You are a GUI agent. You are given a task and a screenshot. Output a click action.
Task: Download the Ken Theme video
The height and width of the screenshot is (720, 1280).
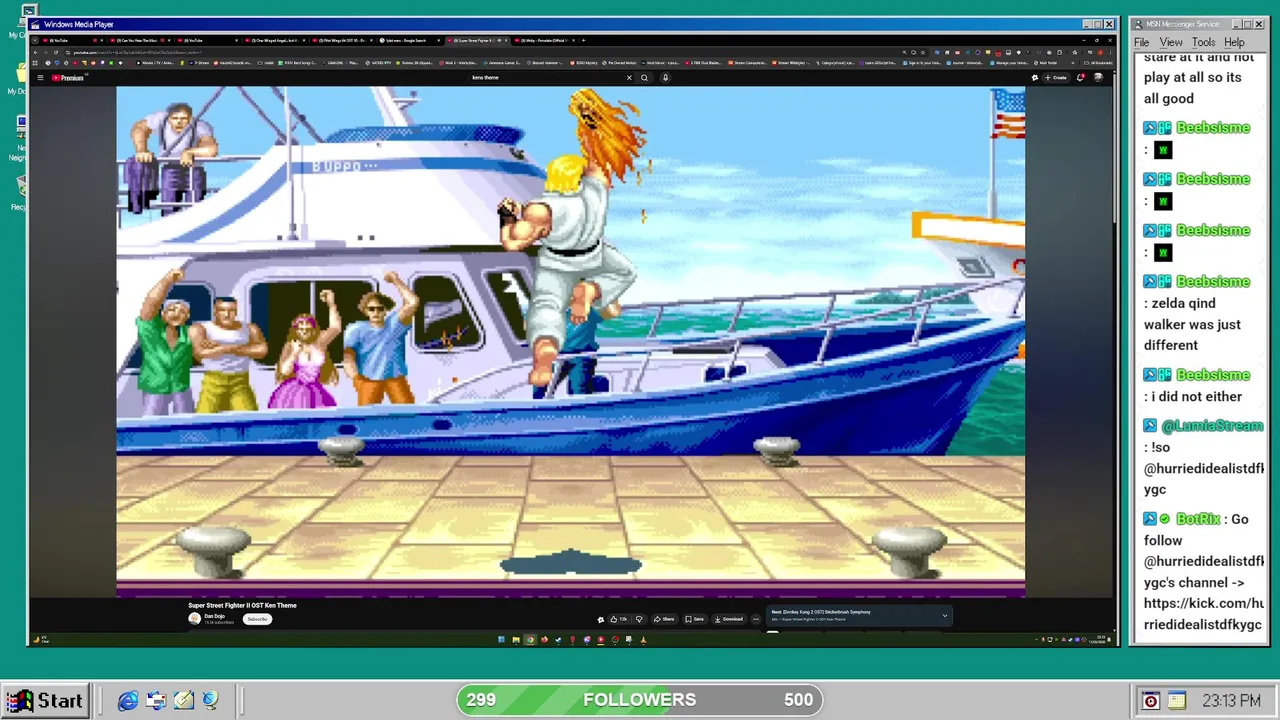pyautogui.click(x=729, y=619)
